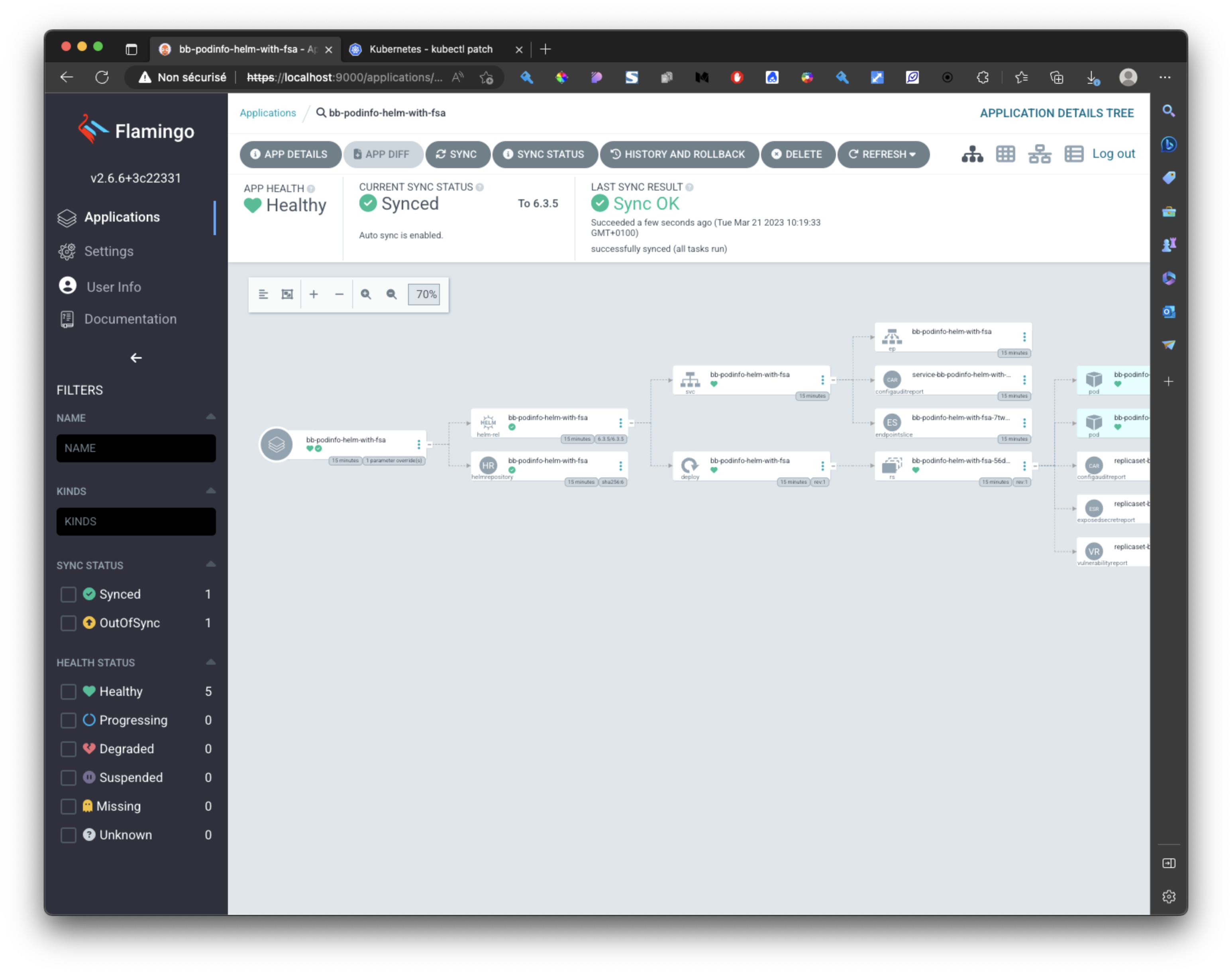Click the fit-to-view image icon in toolbar

pos(287,295)
